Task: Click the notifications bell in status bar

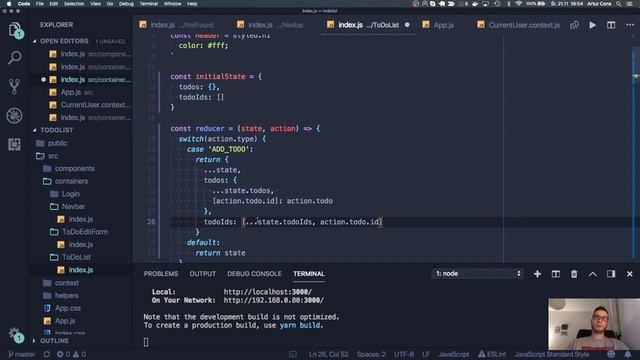Action: 627,354
